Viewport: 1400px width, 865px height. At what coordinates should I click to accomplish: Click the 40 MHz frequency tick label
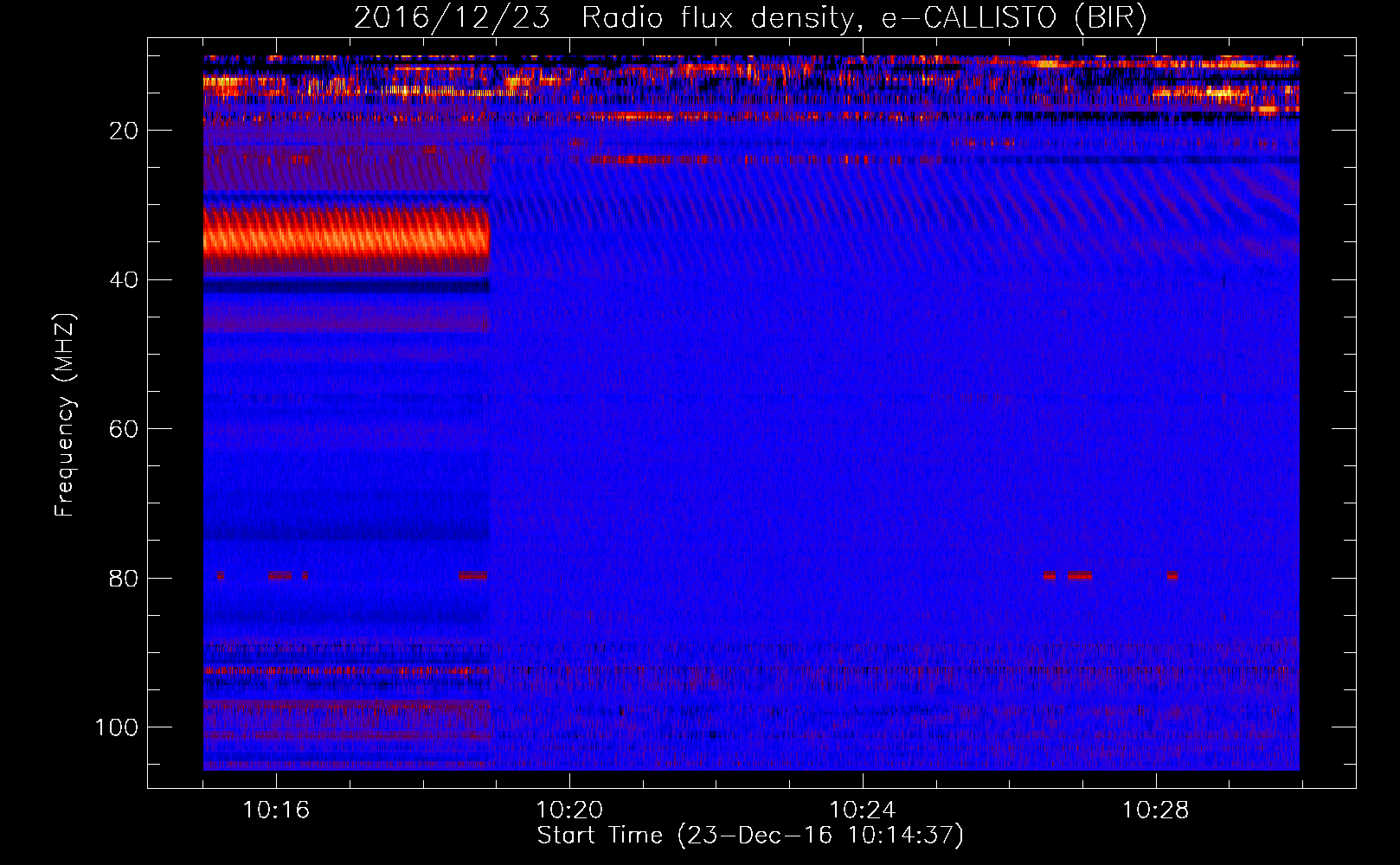[x=124, y=280]
